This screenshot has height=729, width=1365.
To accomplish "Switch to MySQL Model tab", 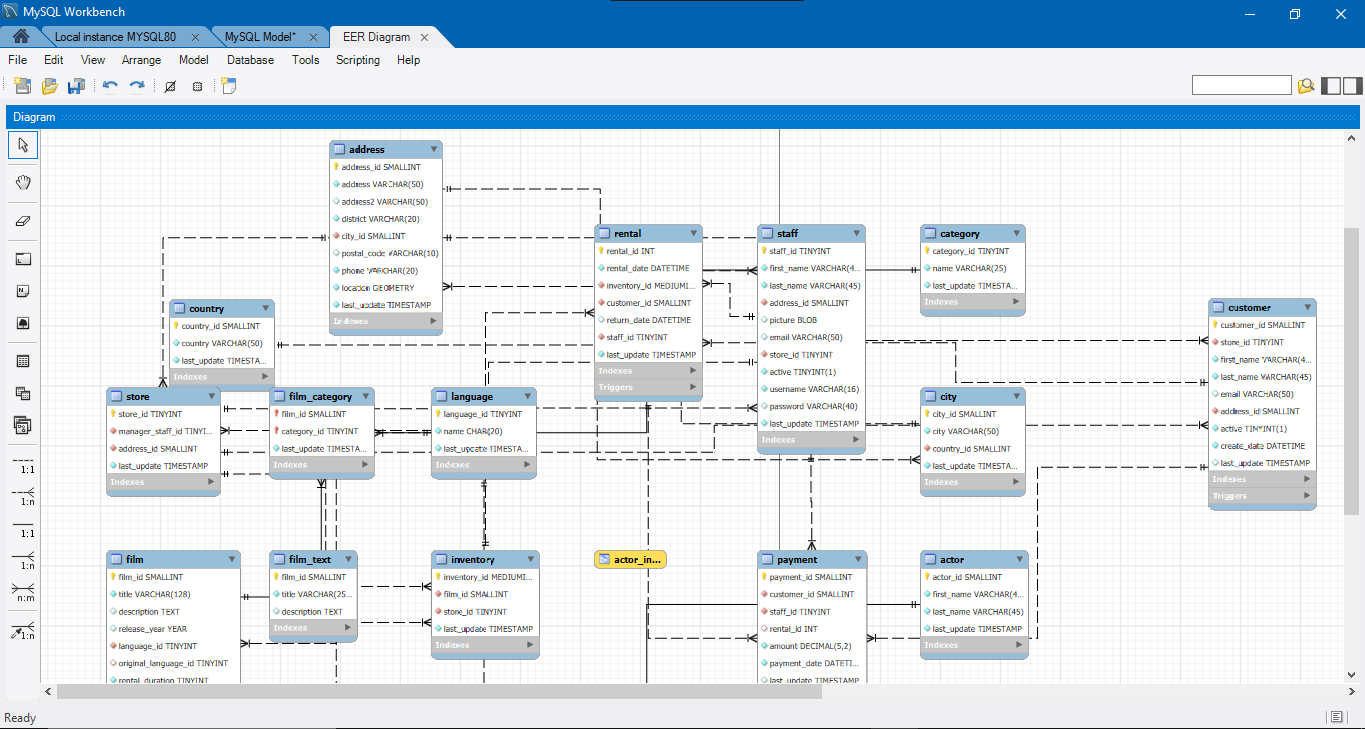I will click(x=260, y=37).
